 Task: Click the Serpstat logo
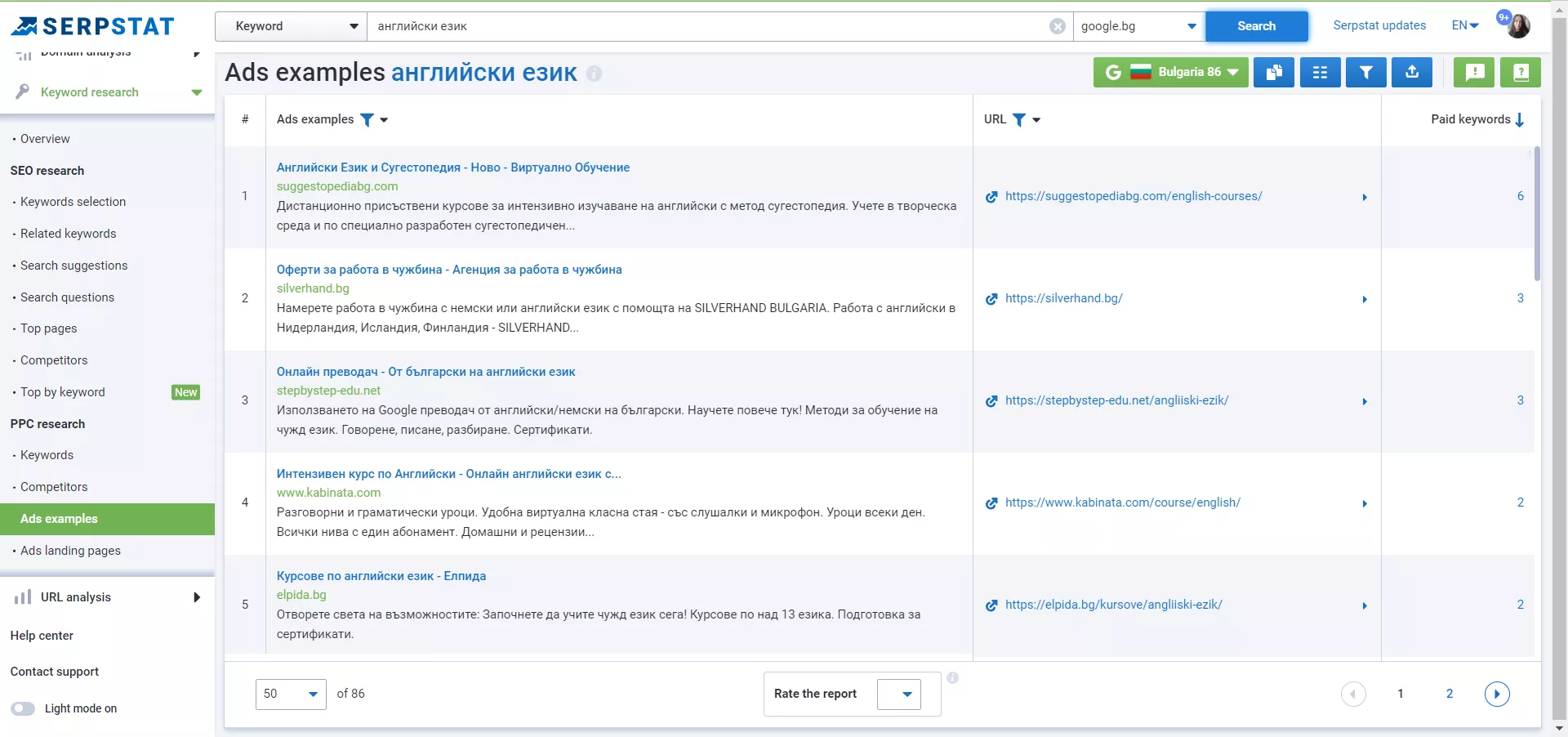(92, 27)
